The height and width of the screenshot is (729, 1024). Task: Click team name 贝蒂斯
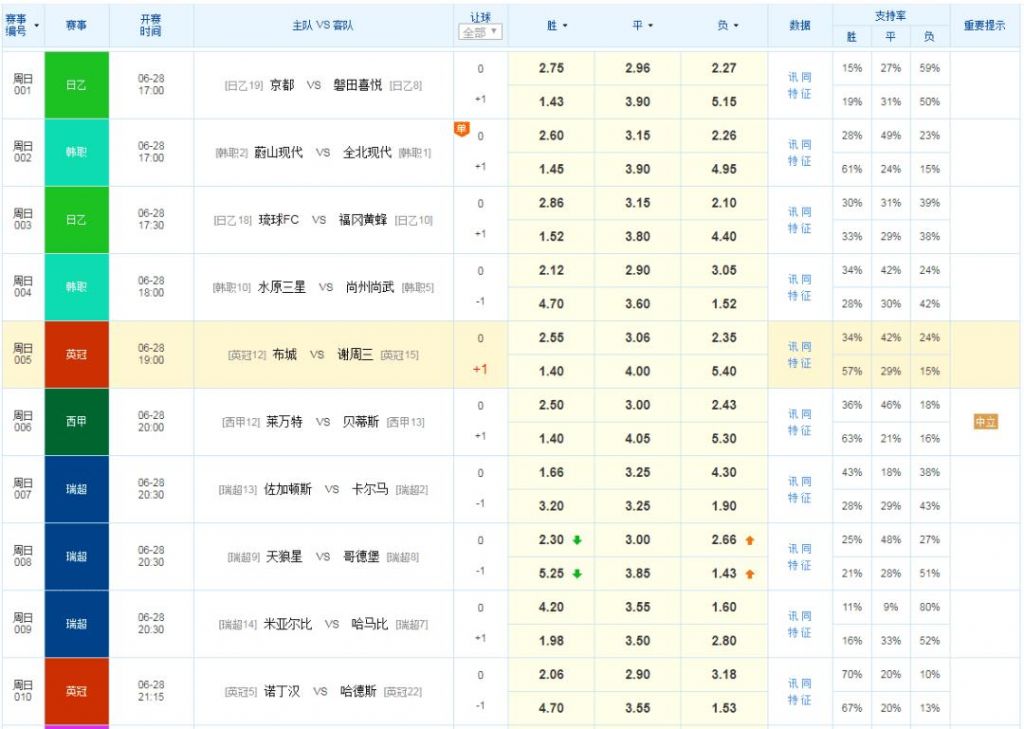point(360,422)
